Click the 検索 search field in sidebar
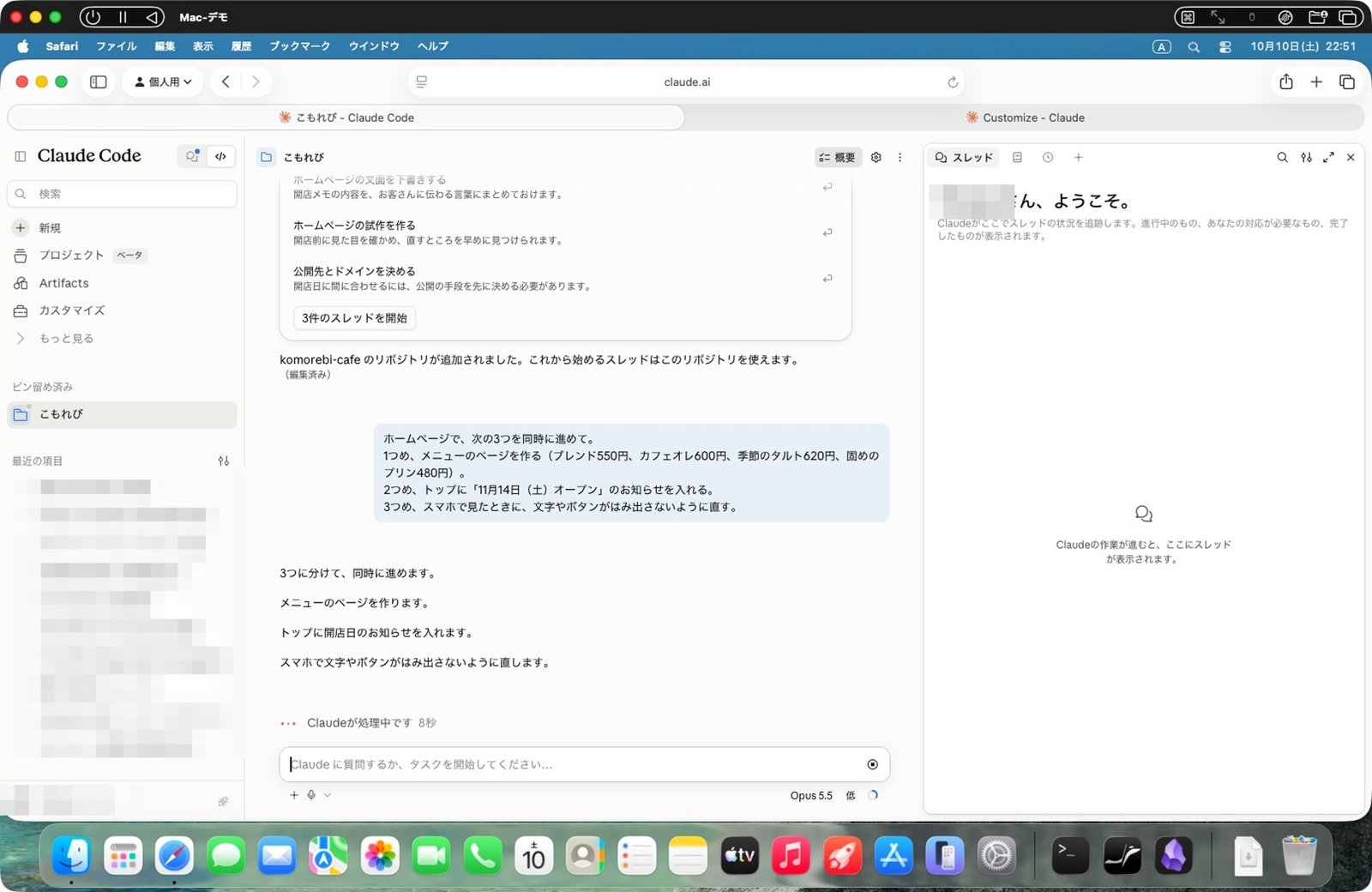This screenshot has width=1372, height=892. pos(122,194)
